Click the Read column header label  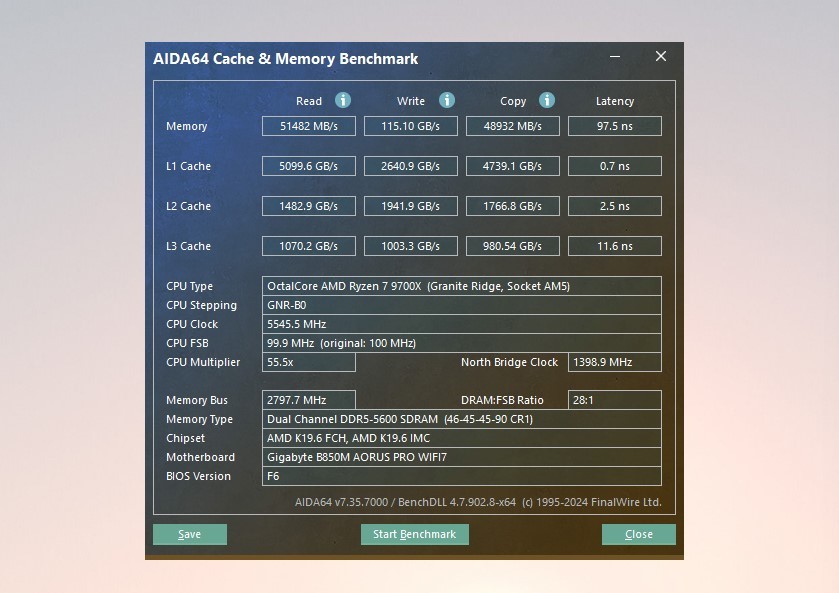point(309,101)
